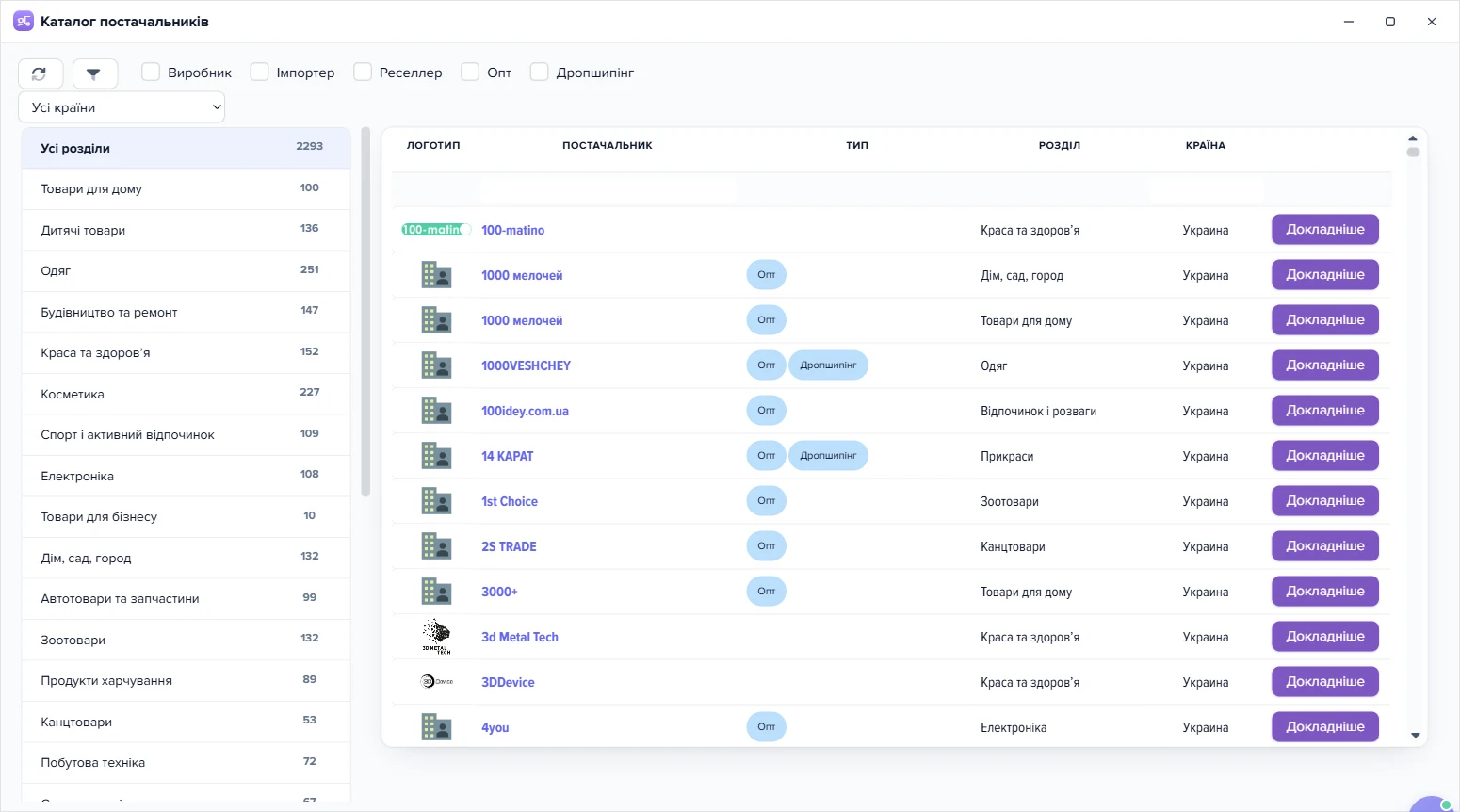Click Докладніше for 14 КАРАТ

click(x=1325, y=456)
